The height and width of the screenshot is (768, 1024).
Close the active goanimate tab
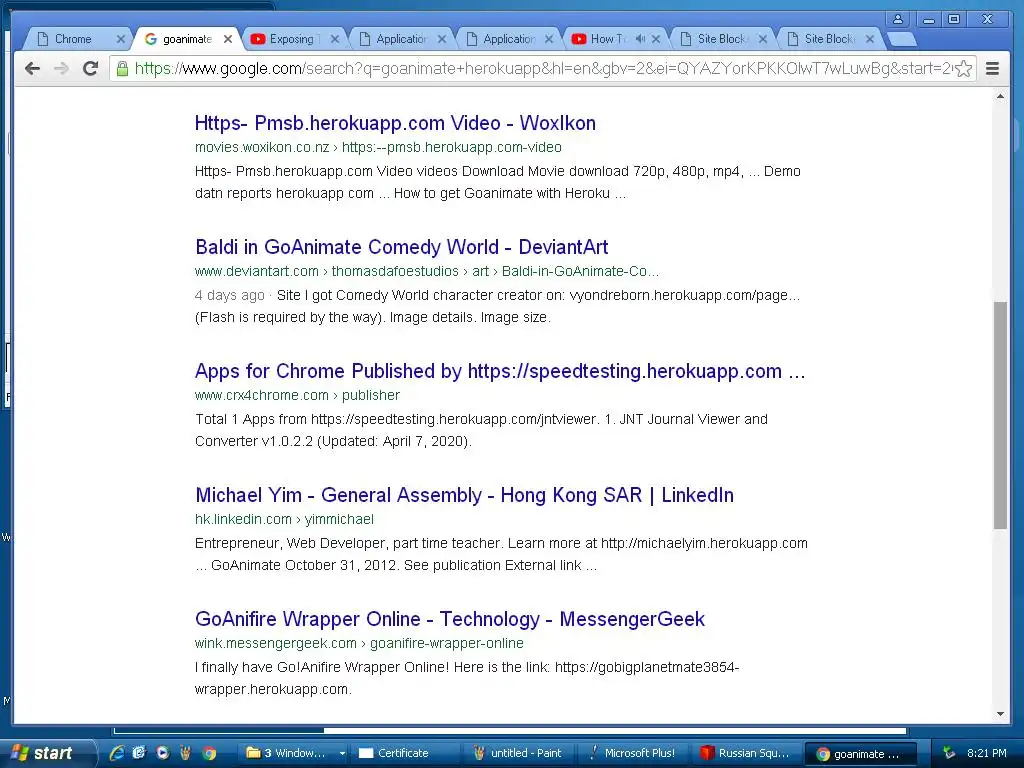pos(227,39)
